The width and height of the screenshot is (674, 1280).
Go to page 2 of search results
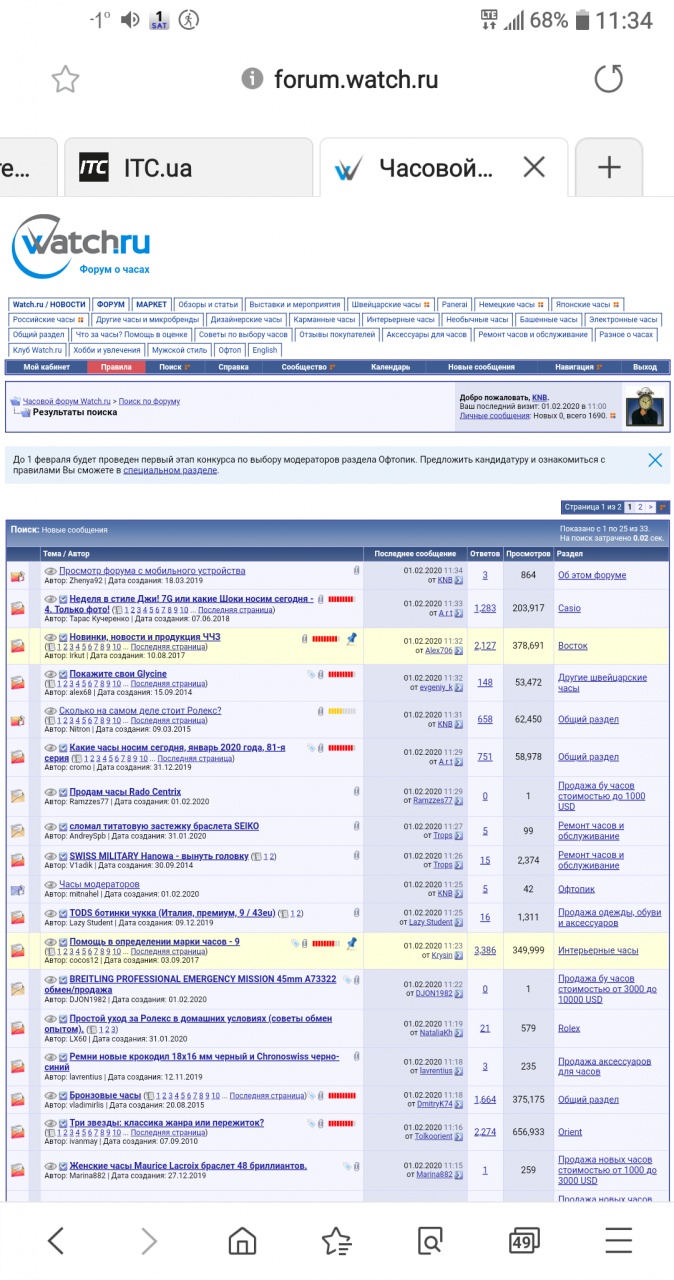(x=641, y=507)
